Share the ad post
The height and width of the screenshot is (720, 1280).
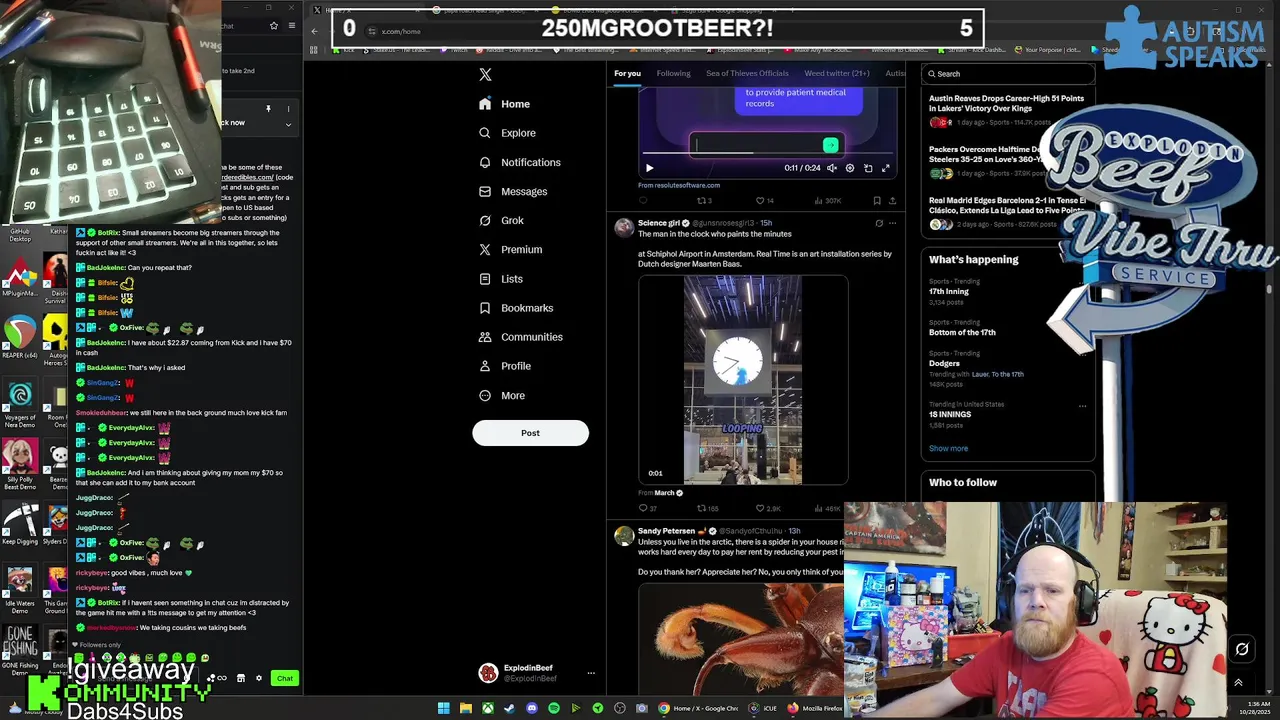892,201
